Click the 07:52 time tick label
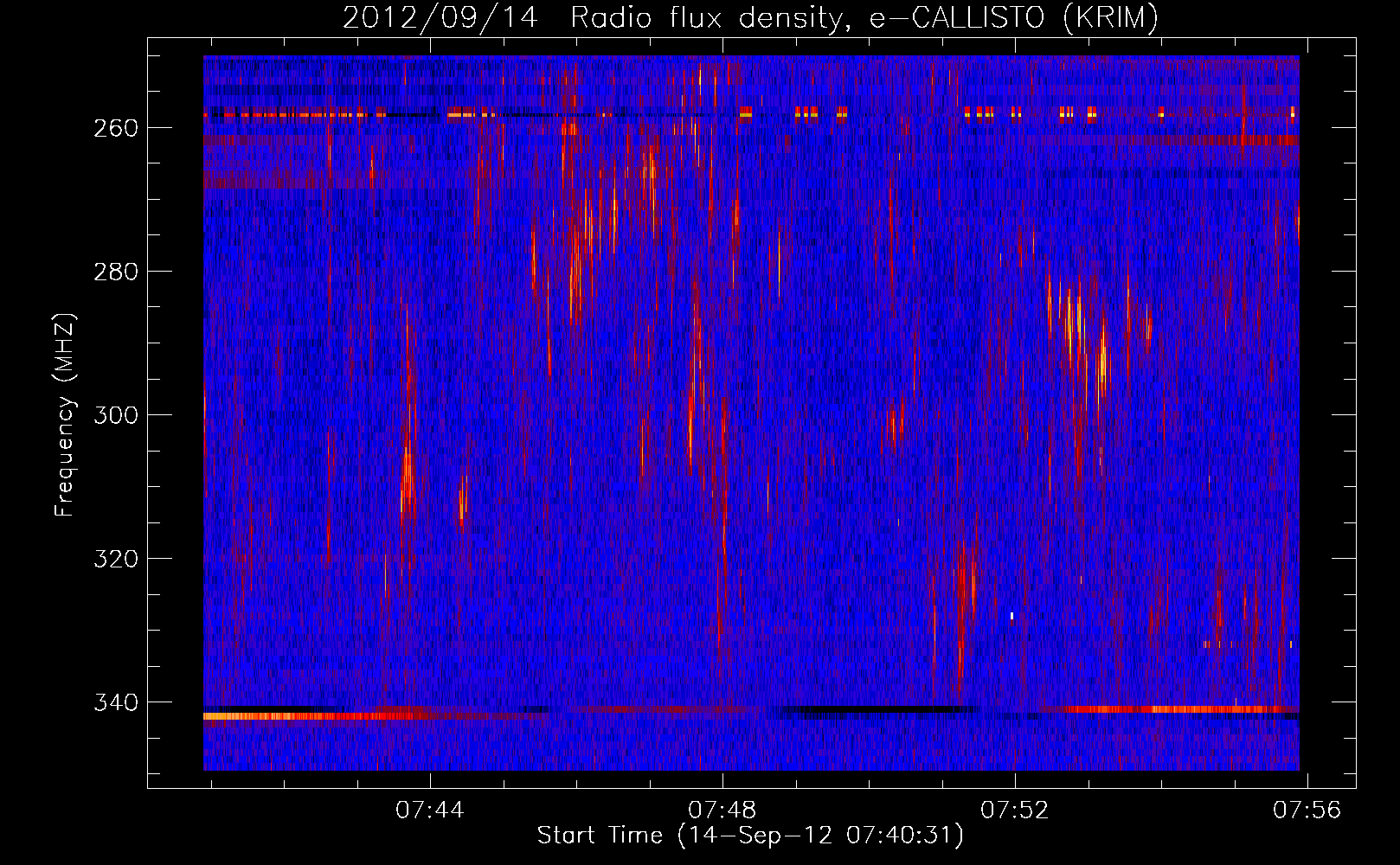This screenshot has height=865, width=1400. (1014, 811)
